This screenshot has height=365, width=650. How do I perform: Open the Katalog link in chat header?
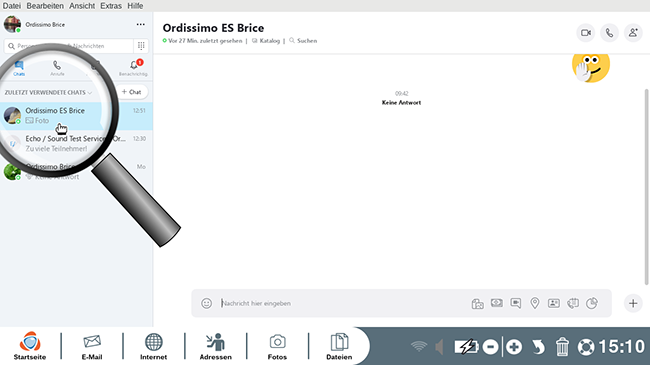(266, 41)
